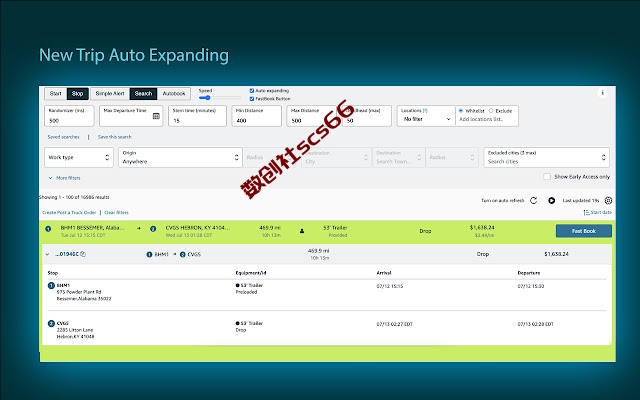This screenshot has height=400, width=640.
Task: Click the info icon at top right
Action: [602, 93]
